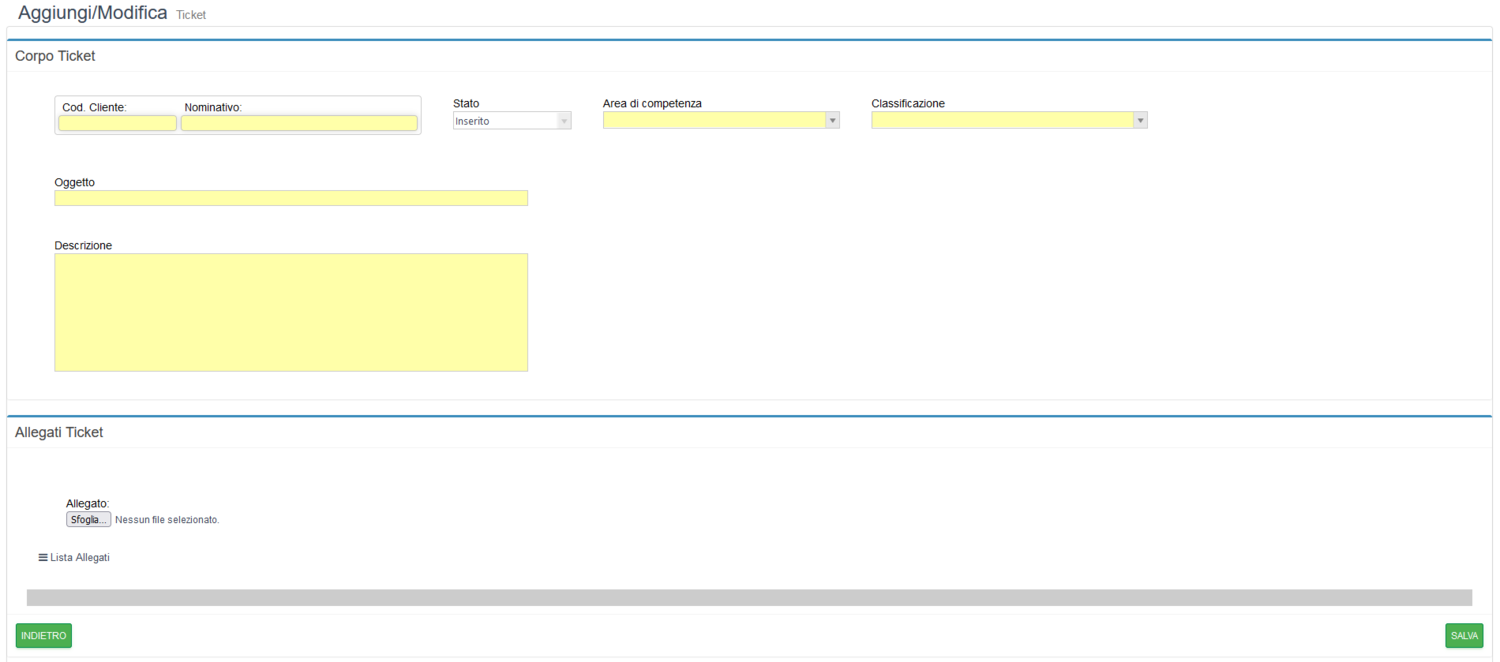Image resolution: width=1500 pixels, height=662 pixels.
Task: Click the INDIETRO button
Action: click(x=44, y=636)
